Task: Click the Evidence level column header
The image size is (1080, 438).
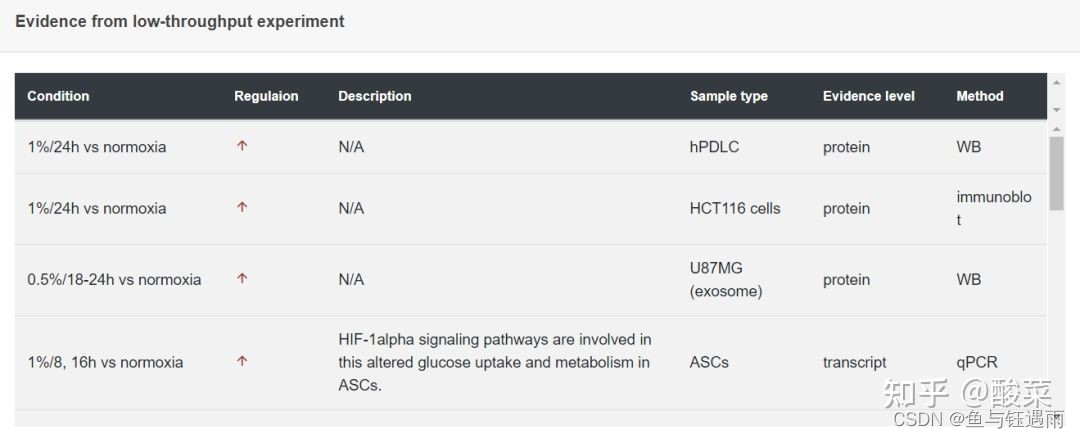Action: (x=869, y=96)
